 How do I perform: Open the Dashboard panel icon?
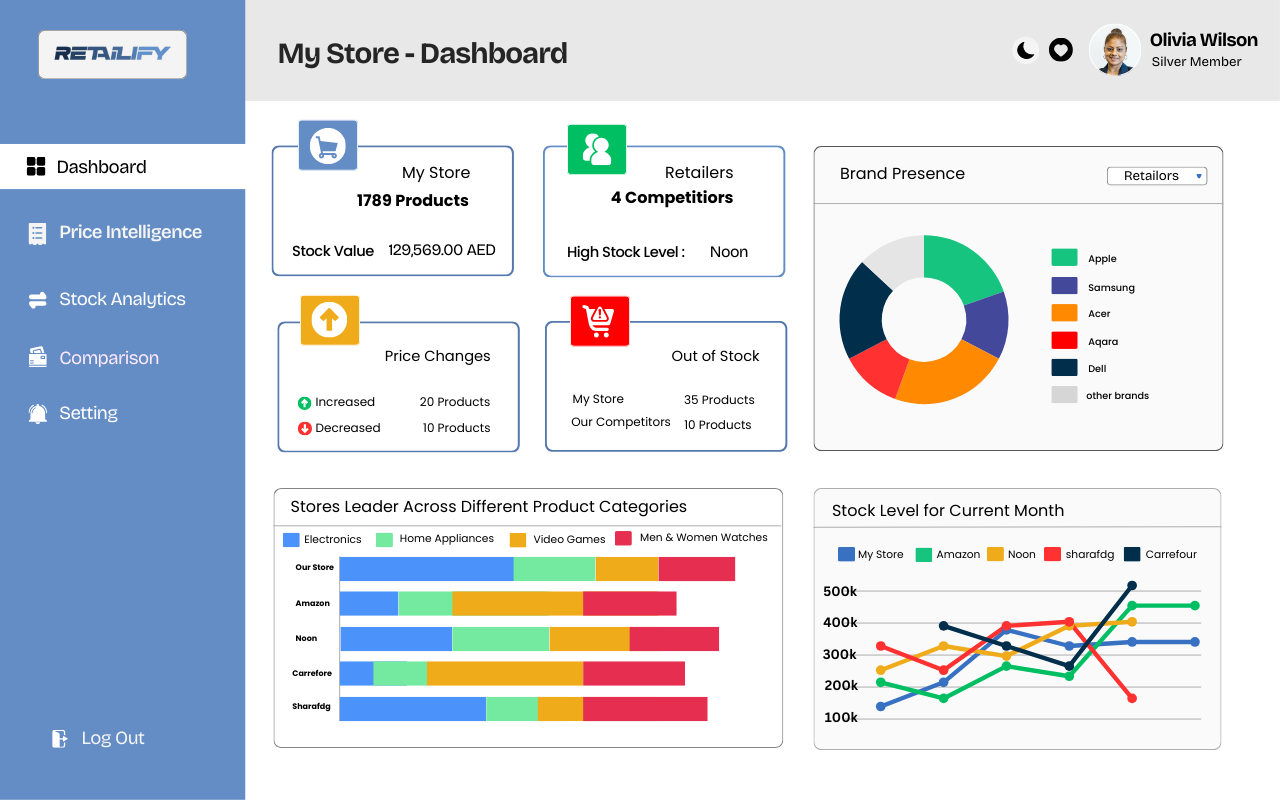click(x=37, y=166)
